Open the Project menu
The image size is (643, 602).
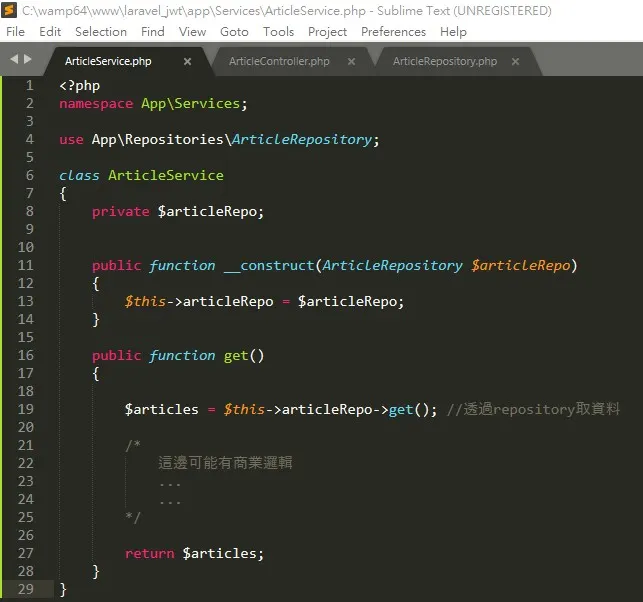[327, 32]
